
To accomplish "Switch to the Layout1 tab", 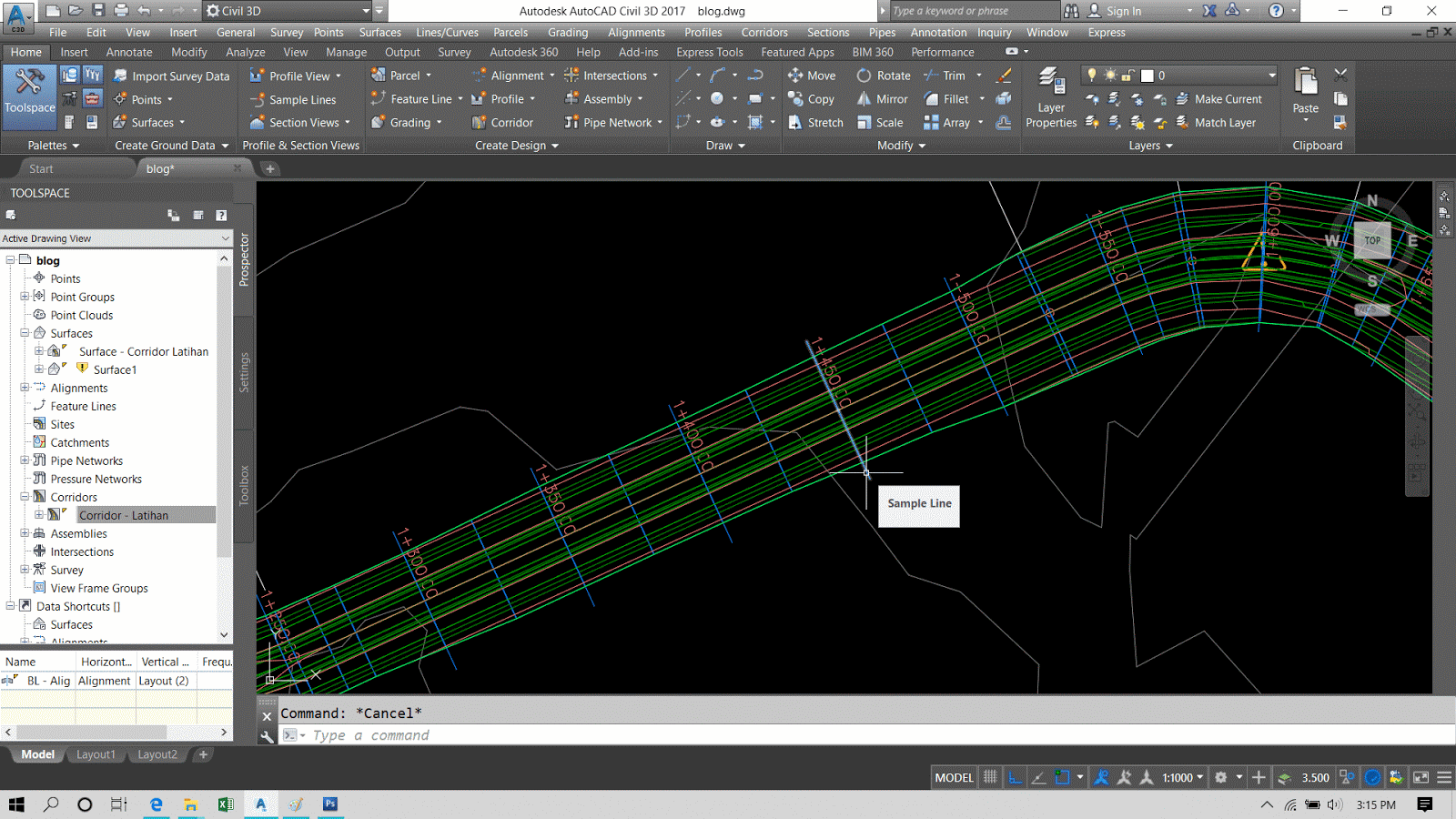I will click(x=96, y=754).
